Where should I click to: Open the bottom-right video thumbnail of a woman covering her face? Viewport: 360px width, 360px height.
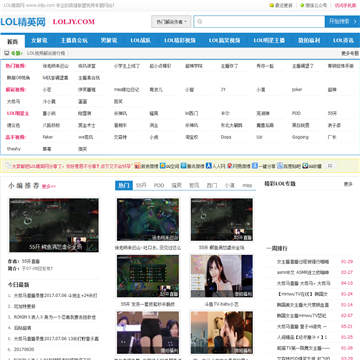point(222,332)
